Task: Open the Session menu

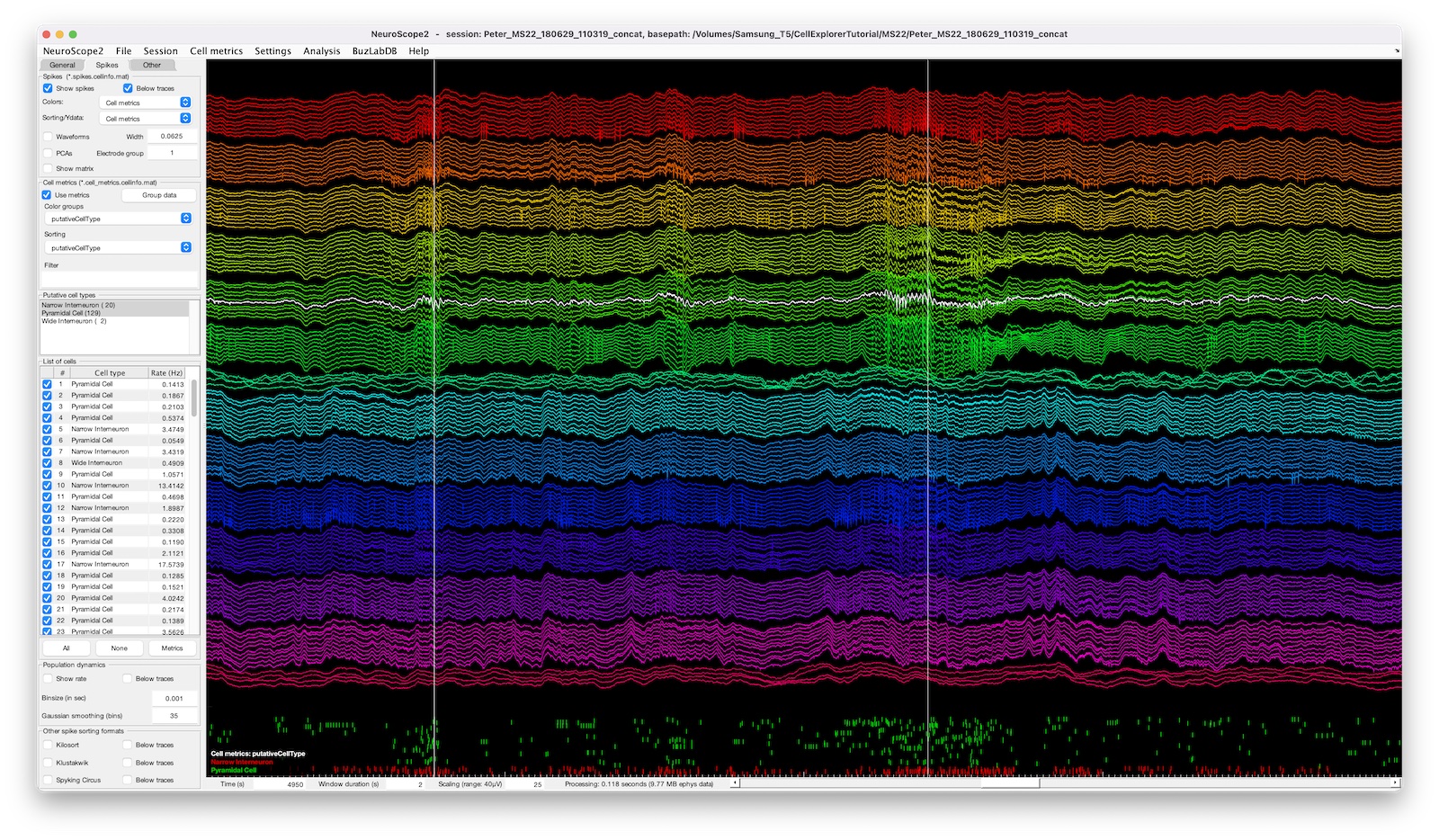Action: pyautogui.click(x=160, y=51)
